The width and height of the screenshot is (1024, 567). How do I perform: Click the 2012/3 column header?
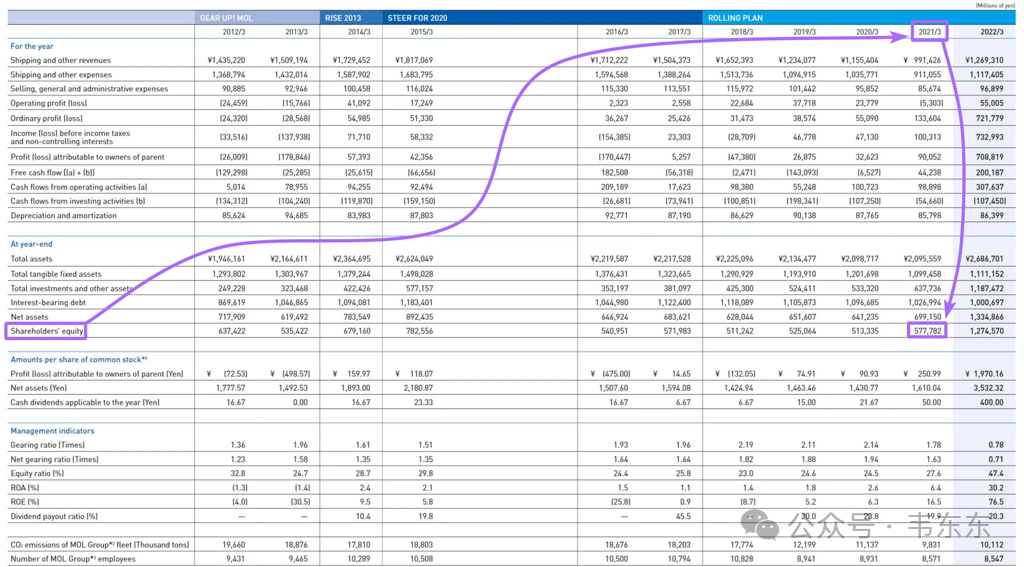pos(234,32)
